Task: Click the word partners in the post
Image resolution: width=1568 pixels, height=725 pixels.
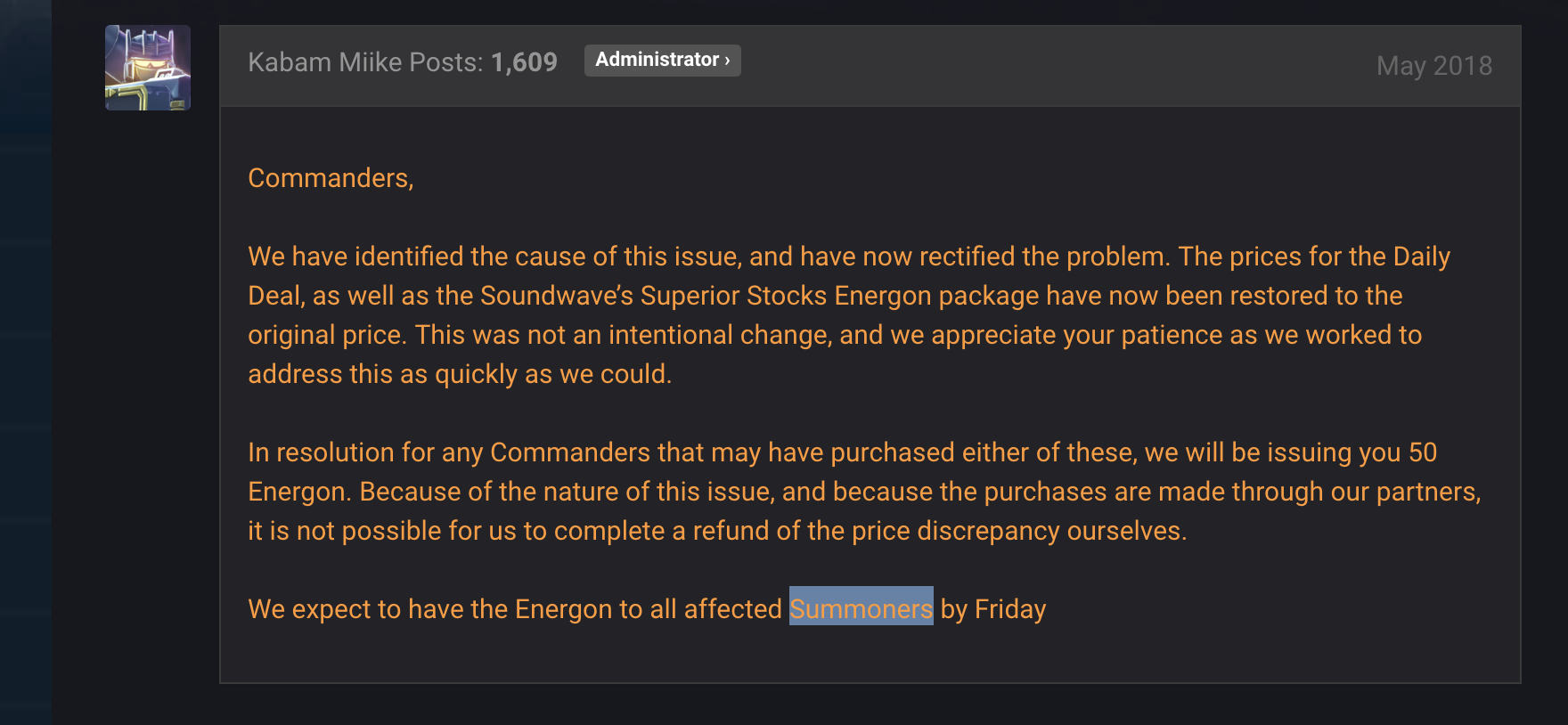Action: (1425, 492)
